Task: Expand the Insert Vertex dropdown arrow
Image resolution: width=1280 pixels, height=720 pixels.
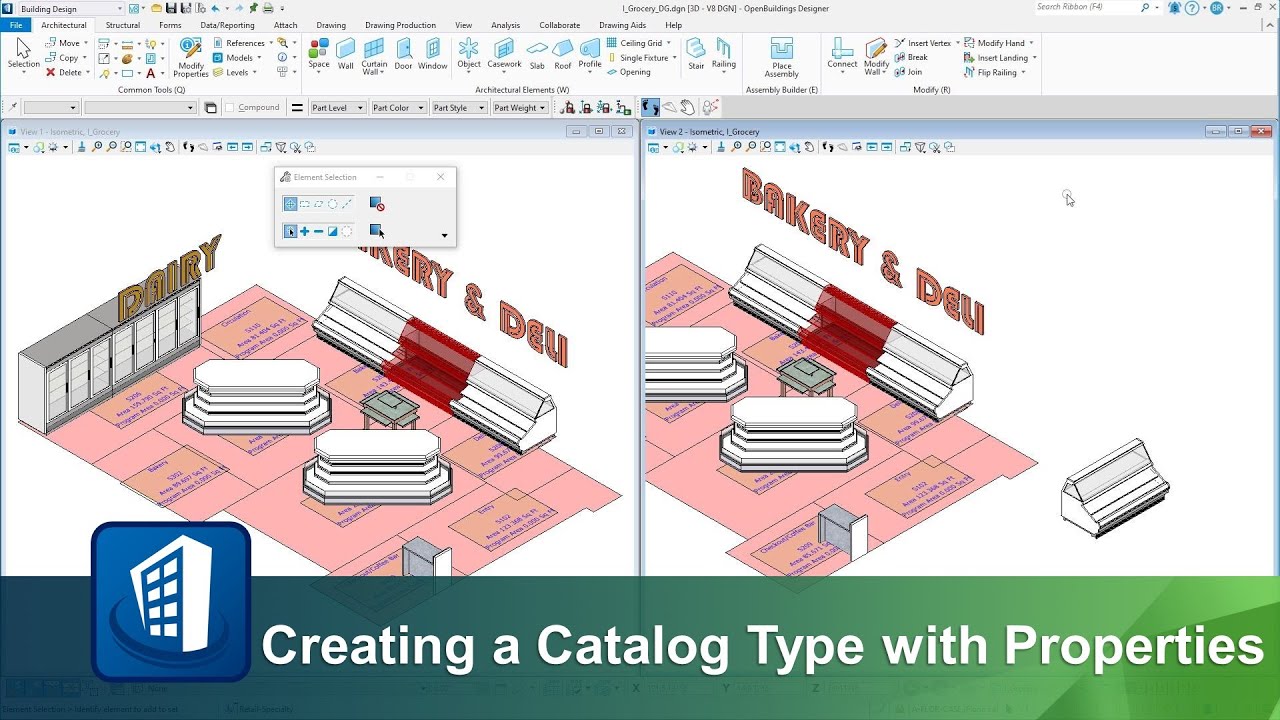Action: coord(957,43)
